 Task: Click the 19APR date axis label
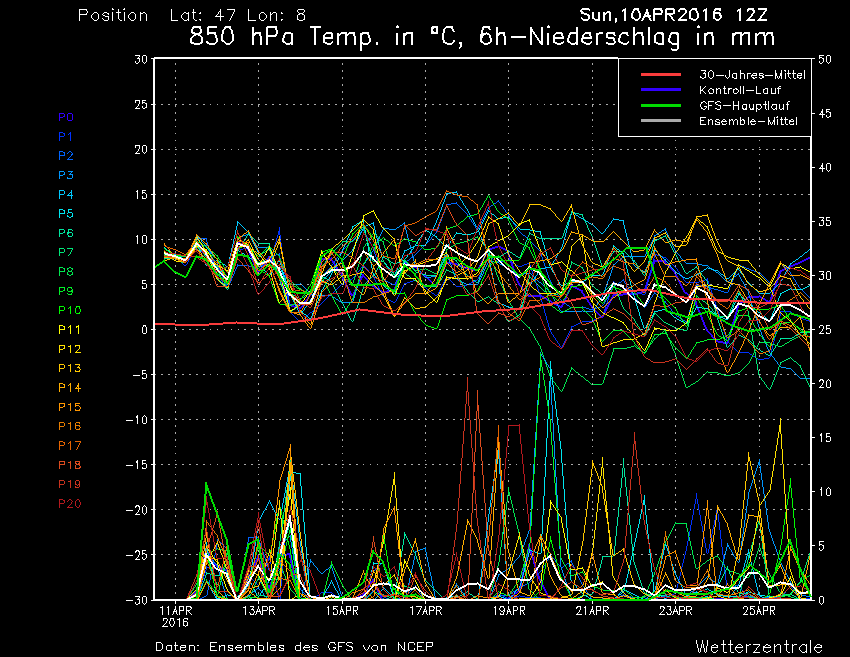509,609
